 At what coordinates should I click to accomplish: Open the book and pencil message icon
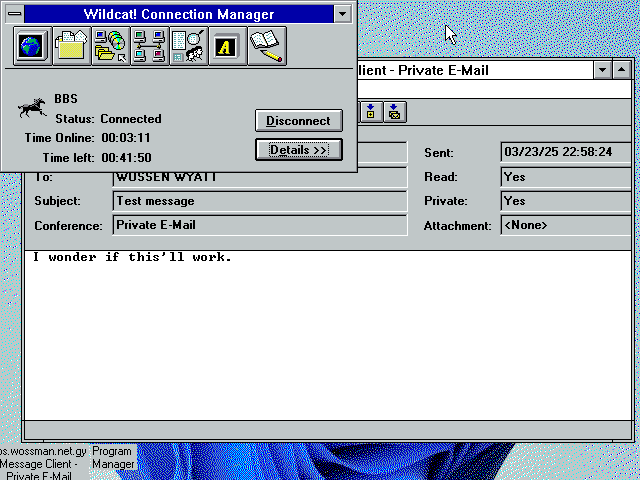click(x=267, y=46)
